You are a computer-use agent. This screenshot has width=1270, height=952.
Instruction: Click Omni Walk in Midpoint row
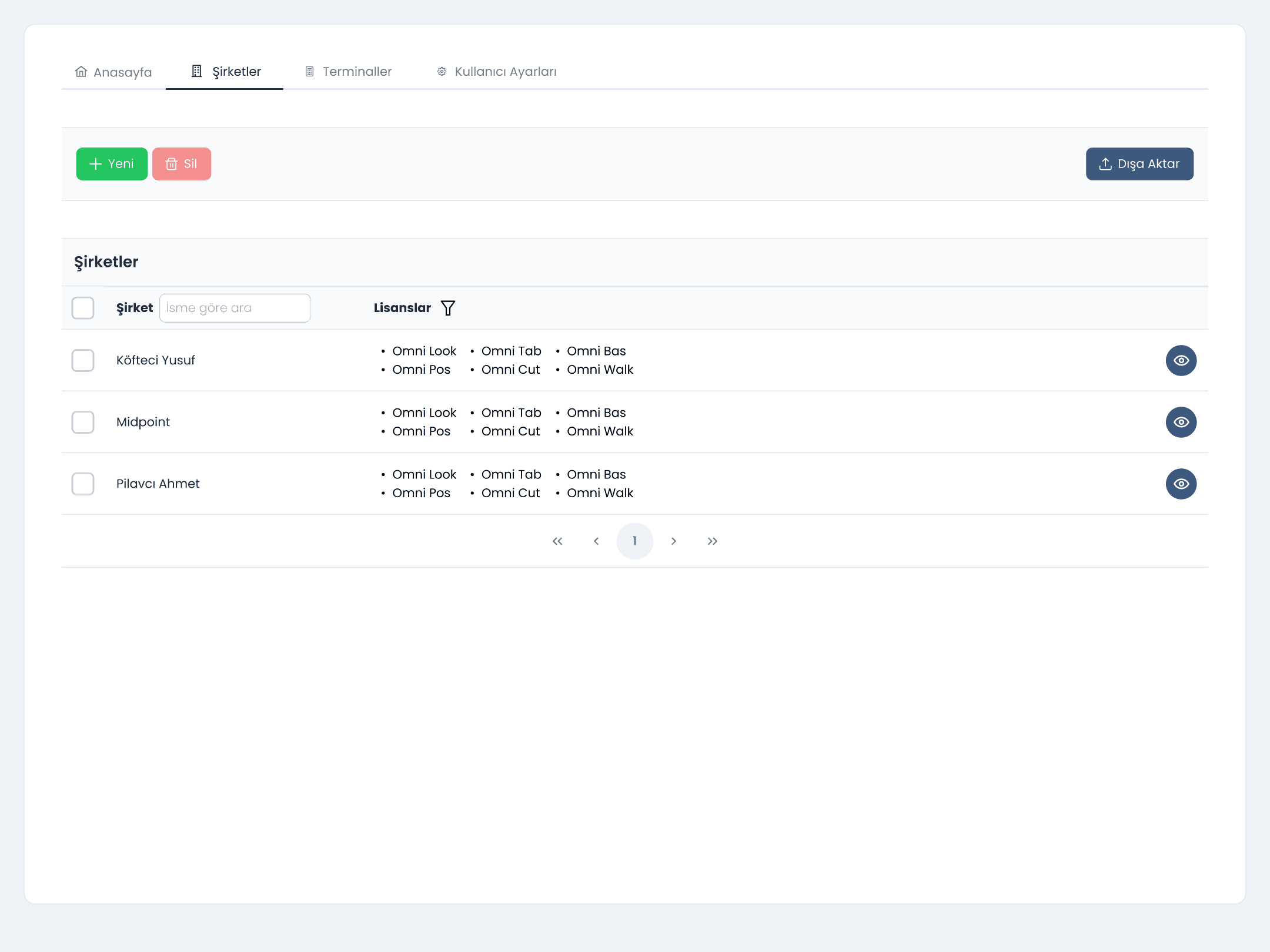(x=600, y=431)
